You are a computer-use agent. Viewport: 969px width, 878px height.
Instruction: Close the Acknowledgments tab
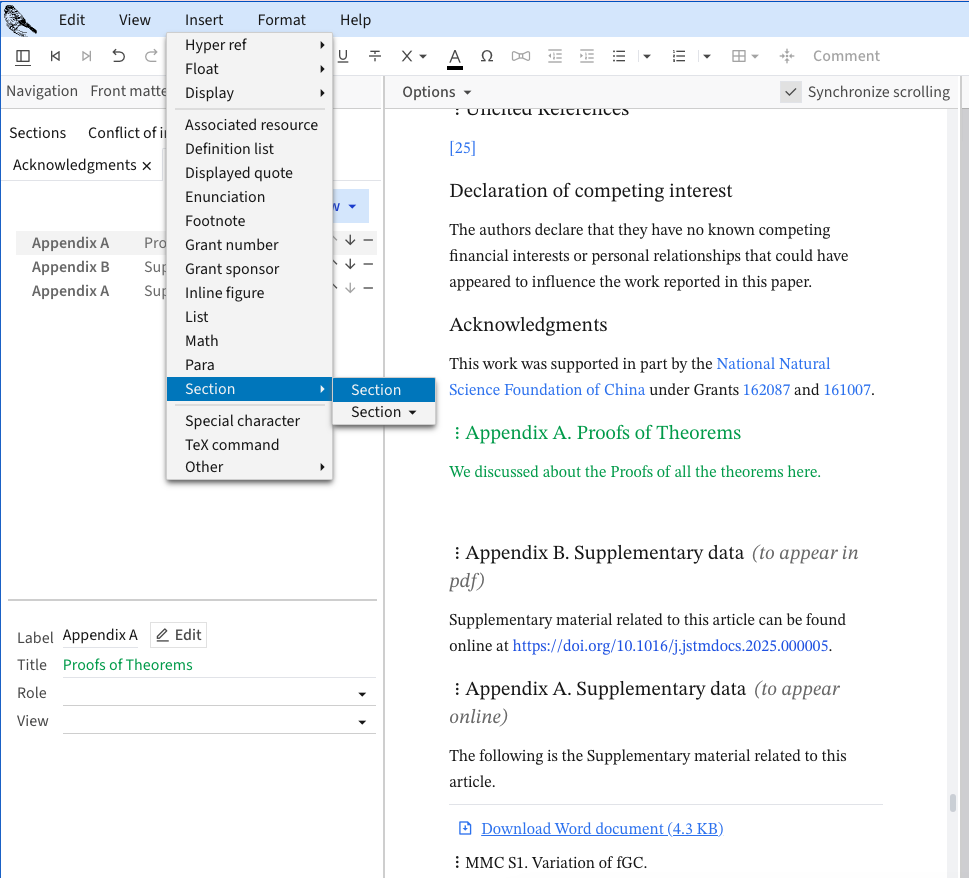(x=147, y=166)
